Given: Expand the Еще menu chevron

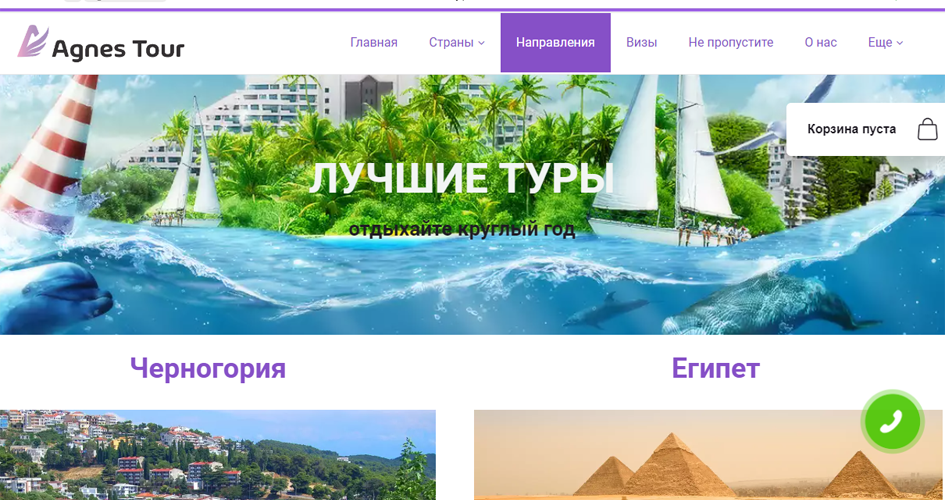Looking at the screenshot, I should 900,43.
